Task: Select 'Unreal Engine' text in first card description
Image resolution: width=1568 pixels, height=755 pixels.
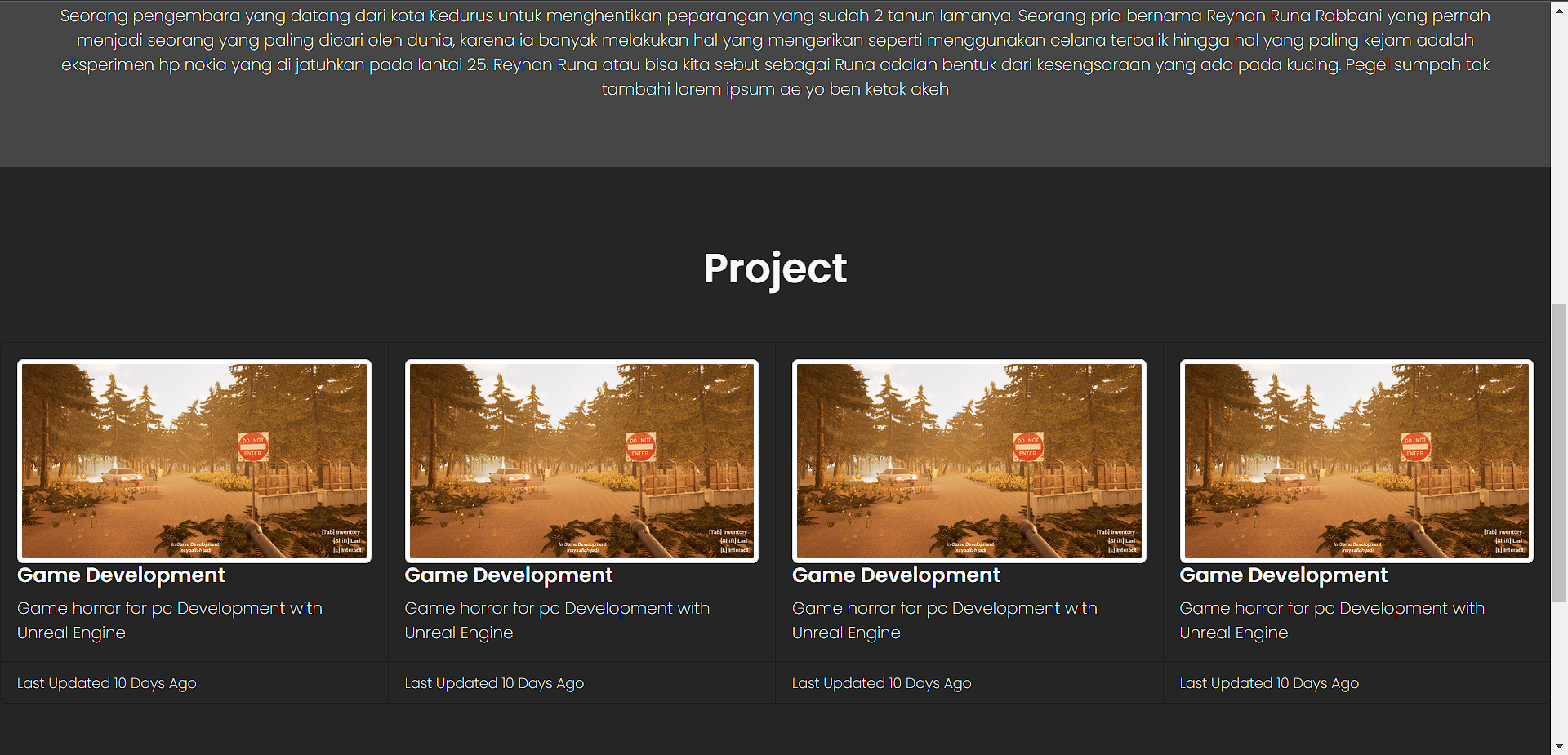Action: click(71, 633)
